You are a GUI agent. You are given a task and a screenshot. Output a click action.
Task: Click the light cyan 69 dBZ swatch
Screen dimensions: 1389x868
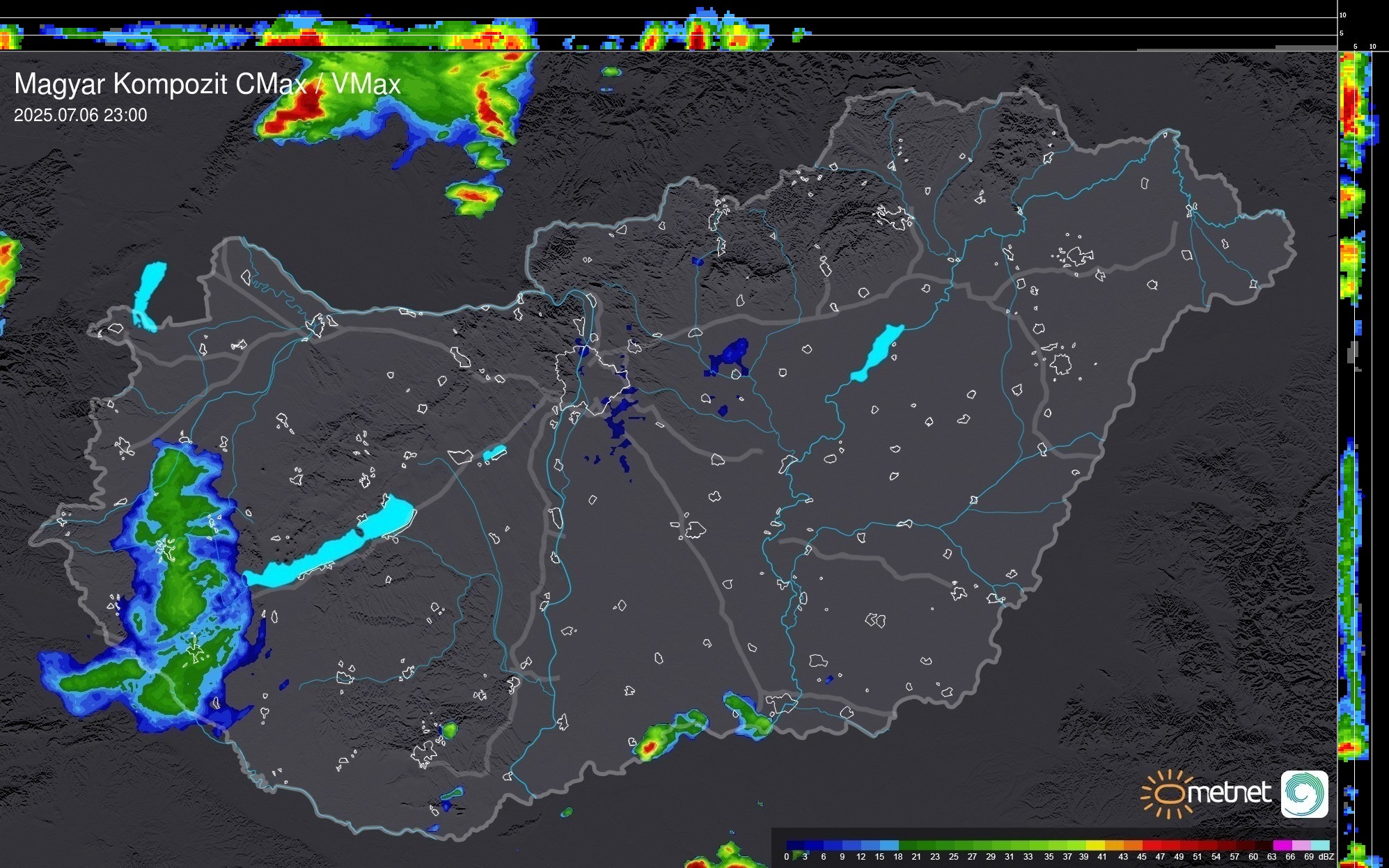(1319, 845)
